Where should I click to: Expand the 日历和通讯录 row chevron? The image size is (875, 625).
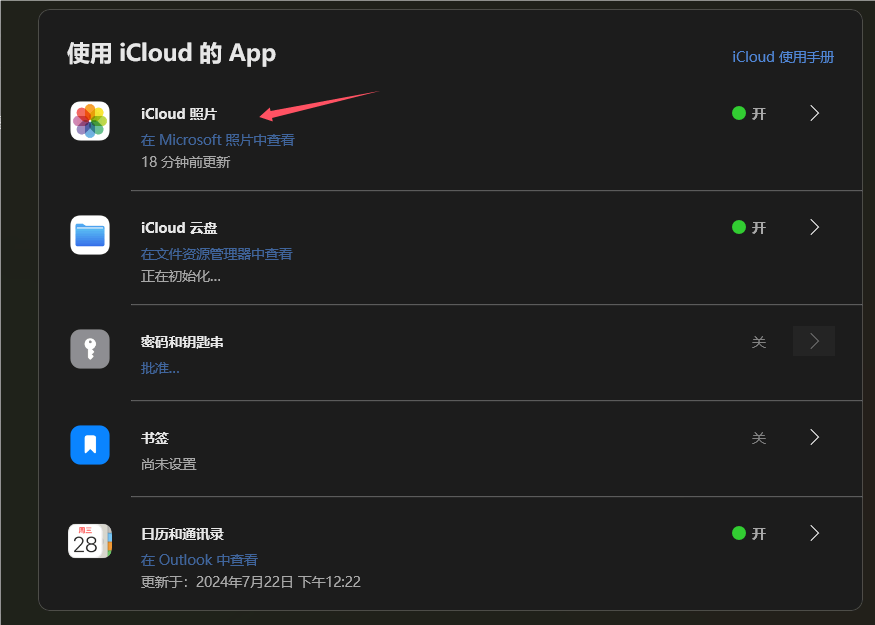tap(814, 533)
